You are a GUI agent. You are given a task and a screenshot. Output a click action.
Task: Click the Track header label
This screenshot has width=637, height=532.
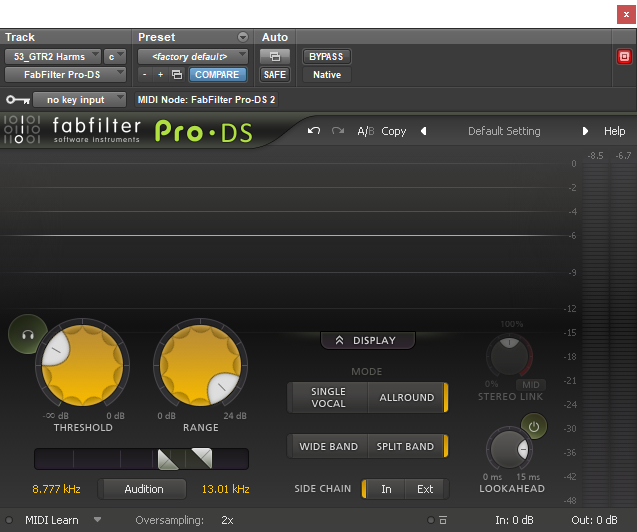(20, 37)
